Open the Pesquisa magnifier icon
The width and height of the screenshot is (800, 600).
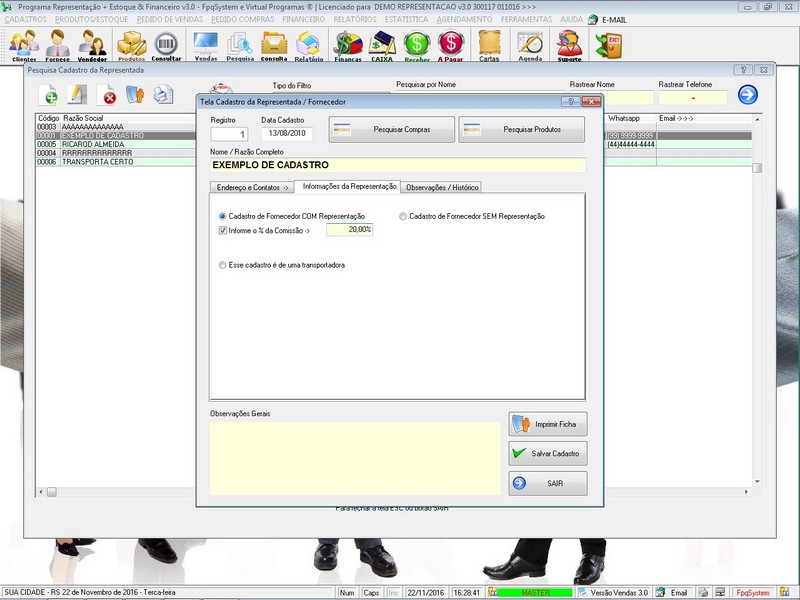click(240, 45)
